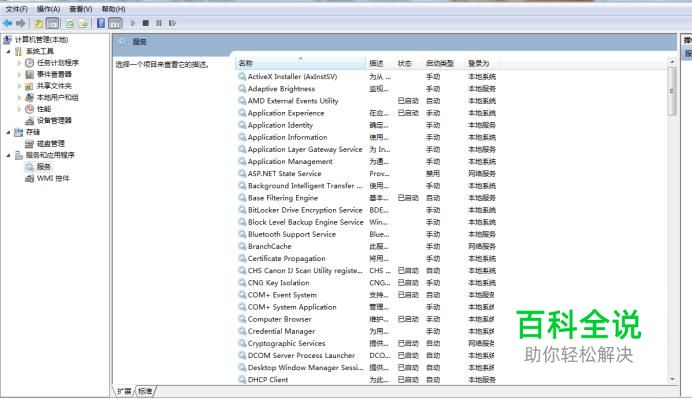This screenshot has height=399, width=692.
Task: Click the Help question mark toolbar icon
Action: 101,23
